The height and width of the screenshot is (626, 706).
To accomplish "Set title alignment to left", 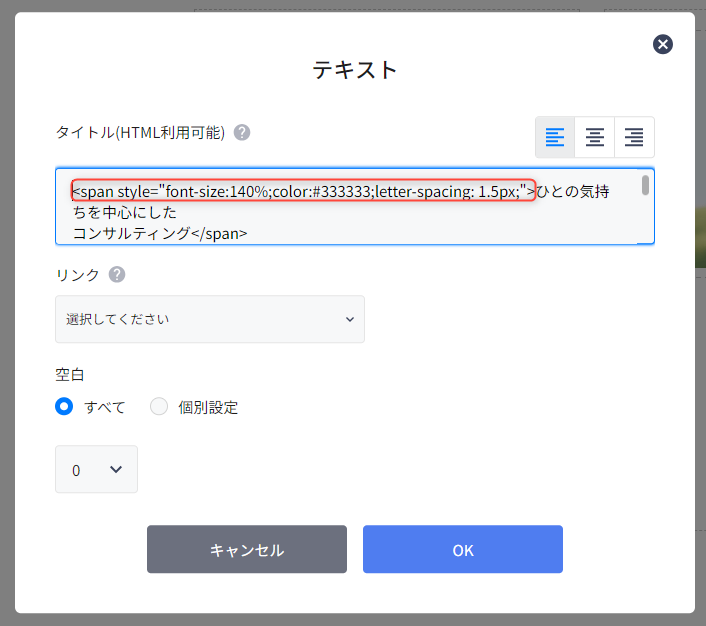I will click(555, 137).
